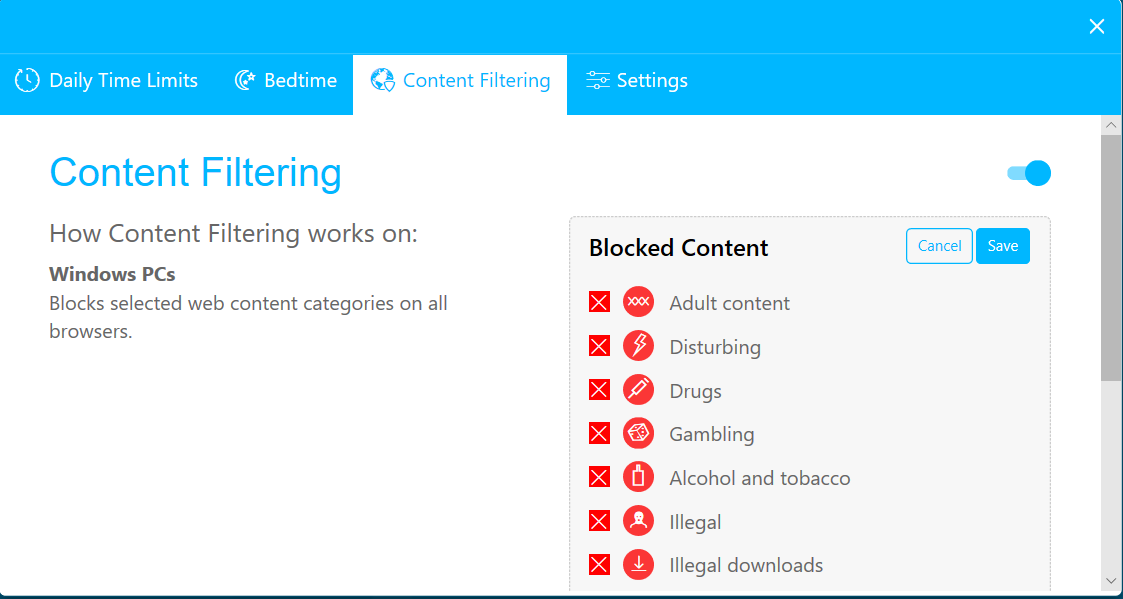Viewport: 1123px width, 599px height.
Task: Cancel the blocked content edits
Action: tap(939, 245)
